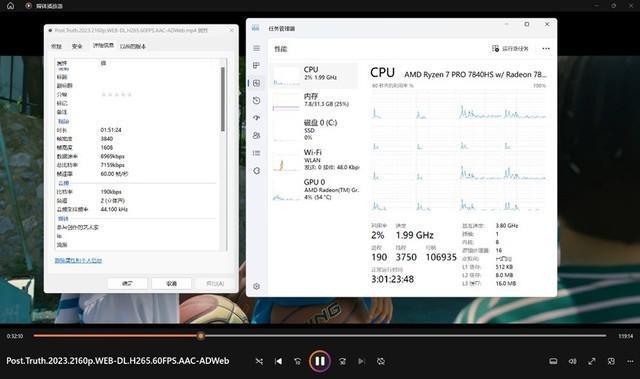Viewport: 640px width, 379px height.
Task: Click AMD Ryzen 7 PRO 7840HS processor name
Action: [x=475, y=74]
